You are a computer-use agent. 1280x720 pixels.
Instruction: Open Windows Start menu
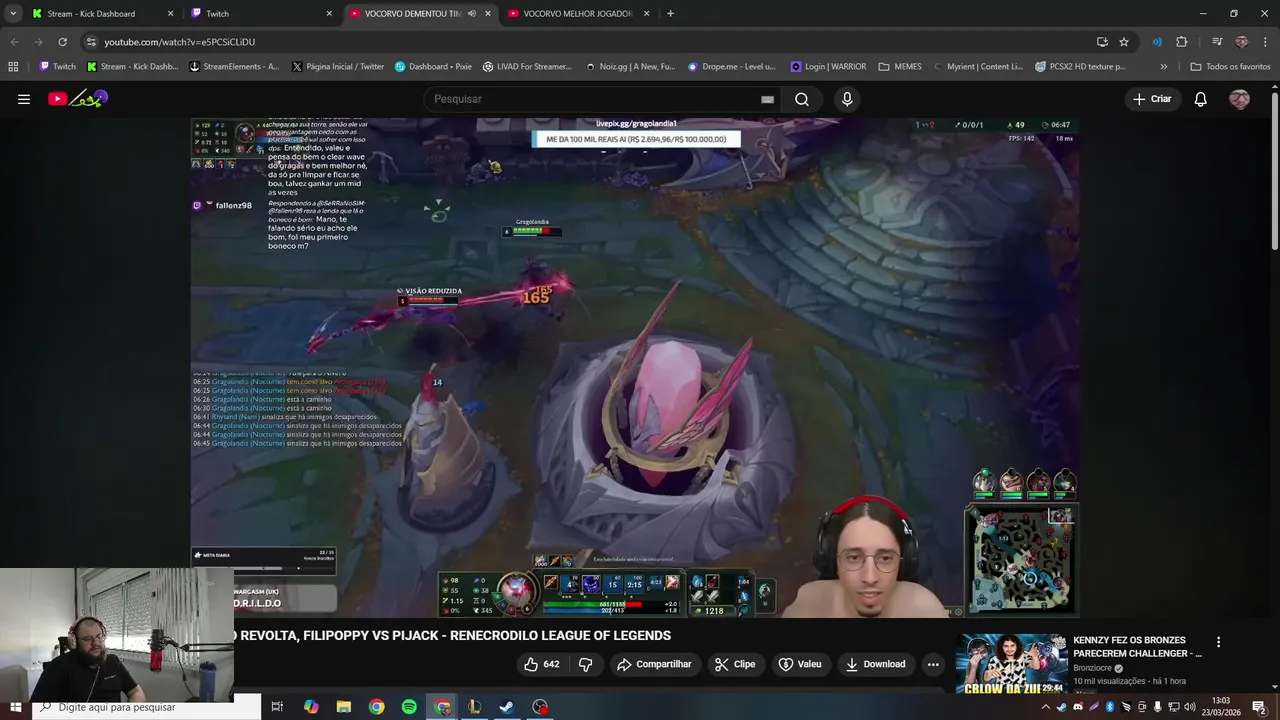[15, 707]
